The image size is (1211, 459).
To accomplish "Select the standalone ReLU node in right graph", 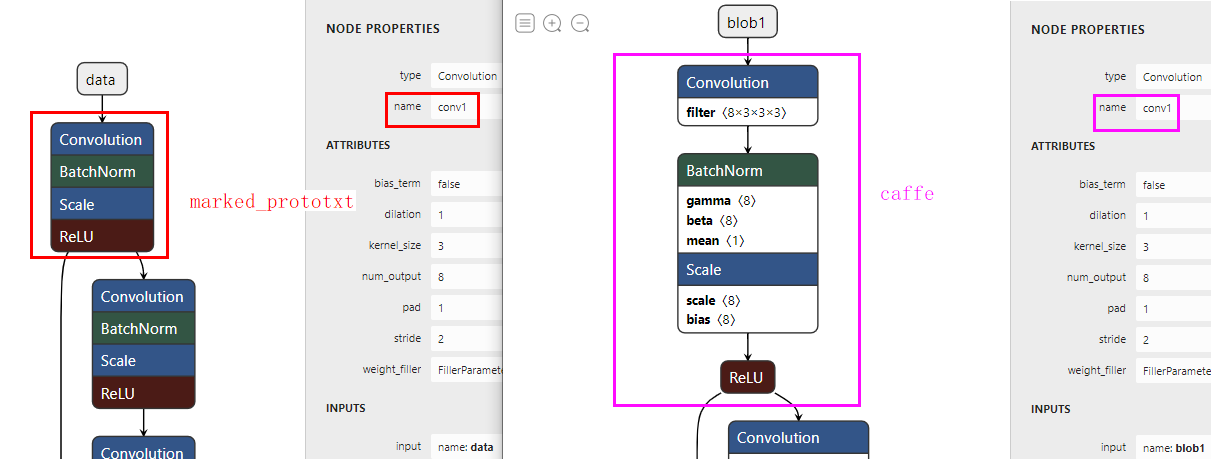I will [748, 377].
